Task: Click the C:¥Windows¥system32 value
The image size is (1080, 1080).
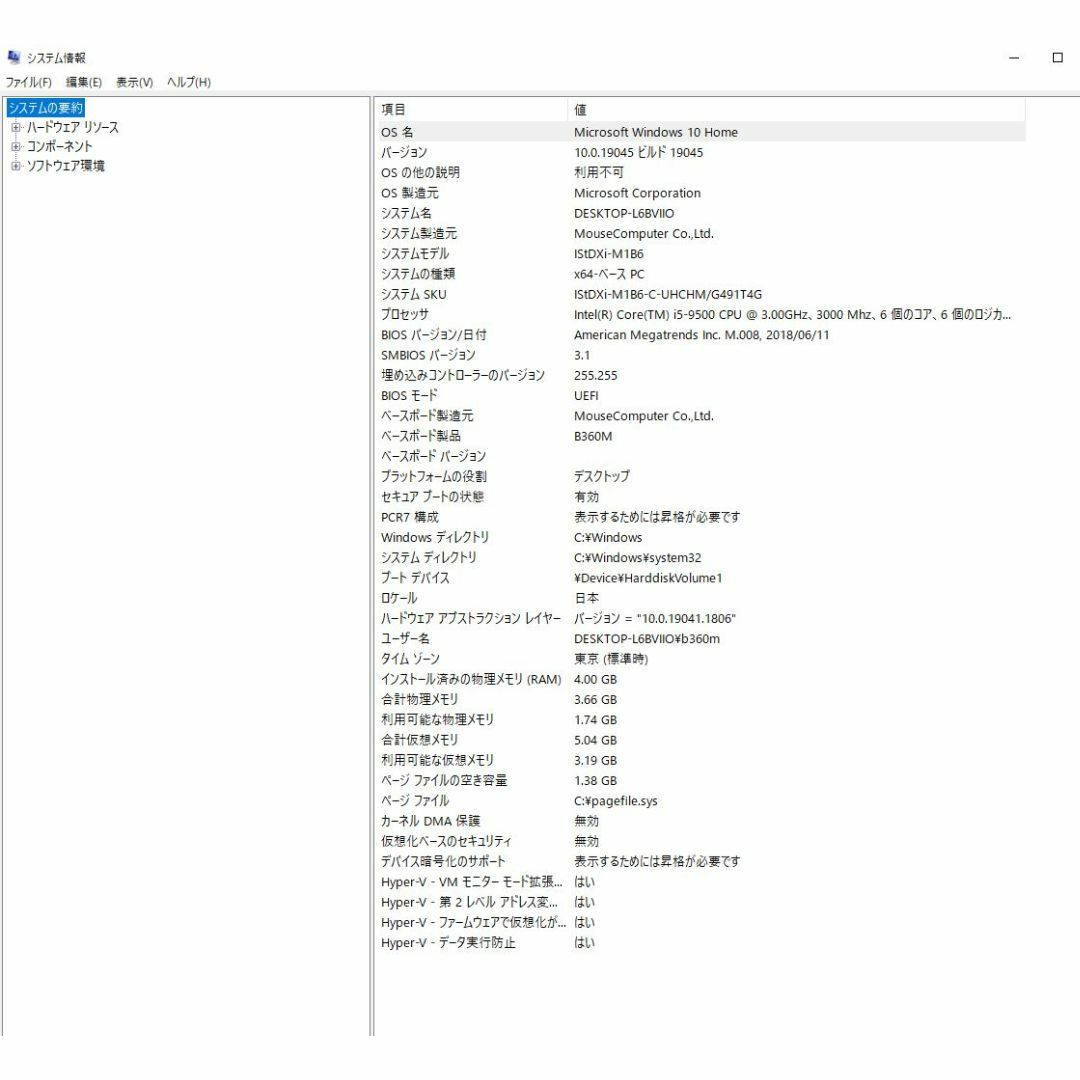Action: (638, 558)
